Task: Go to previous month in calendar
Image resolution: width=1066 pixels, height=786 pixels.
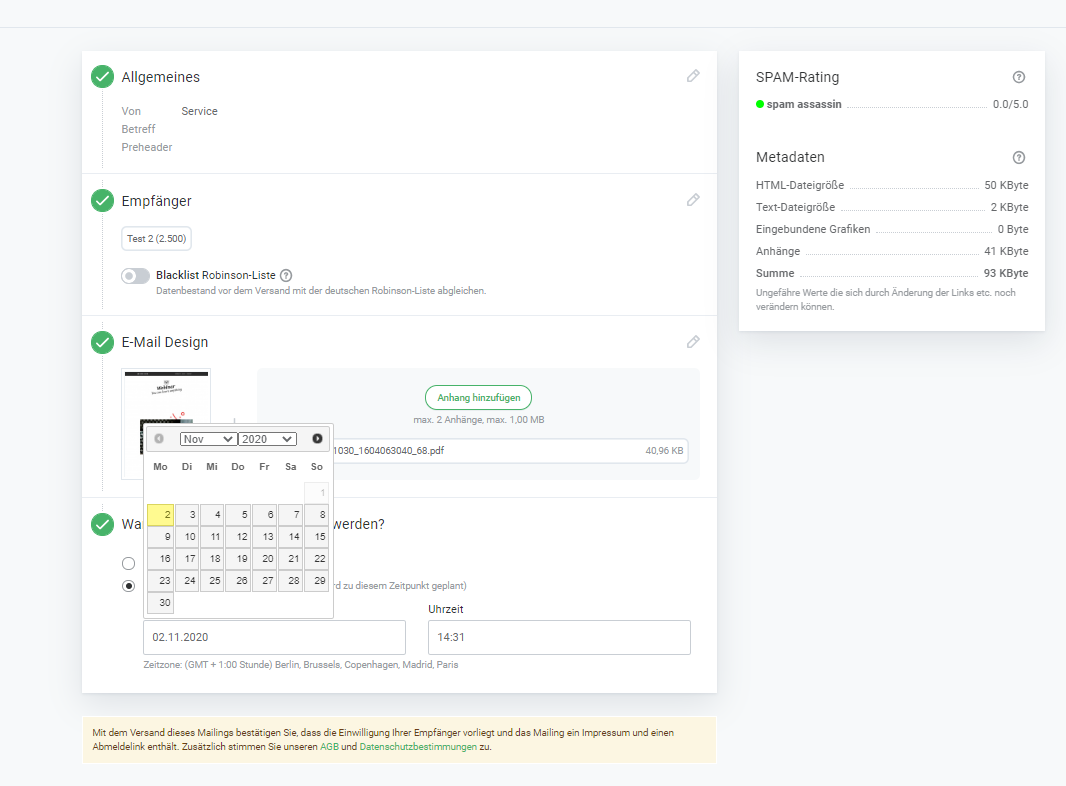Action: coord(159,439)
